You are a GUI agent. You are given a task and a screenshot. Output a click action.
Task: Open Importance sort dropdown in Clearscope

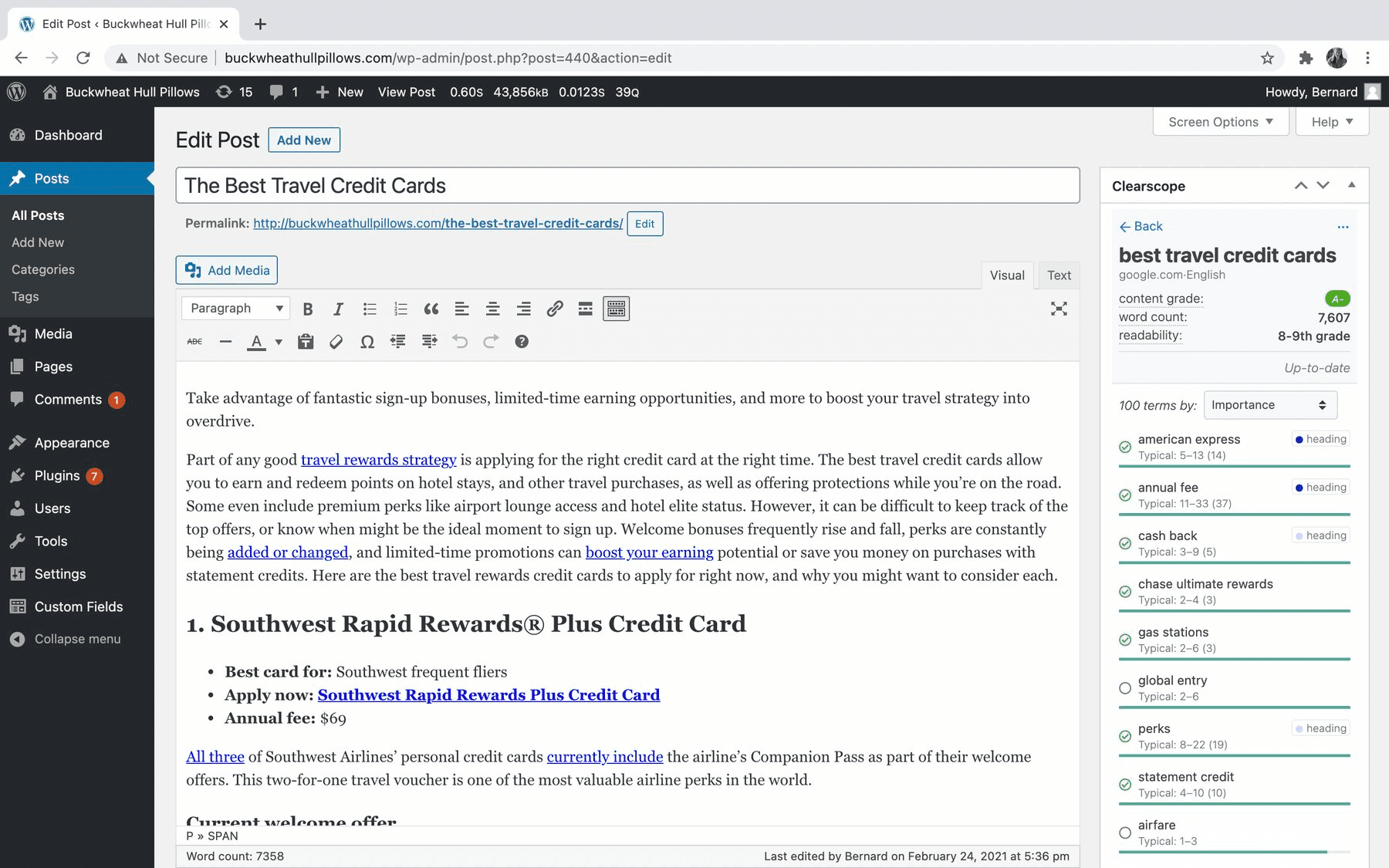coord(1270,405)
